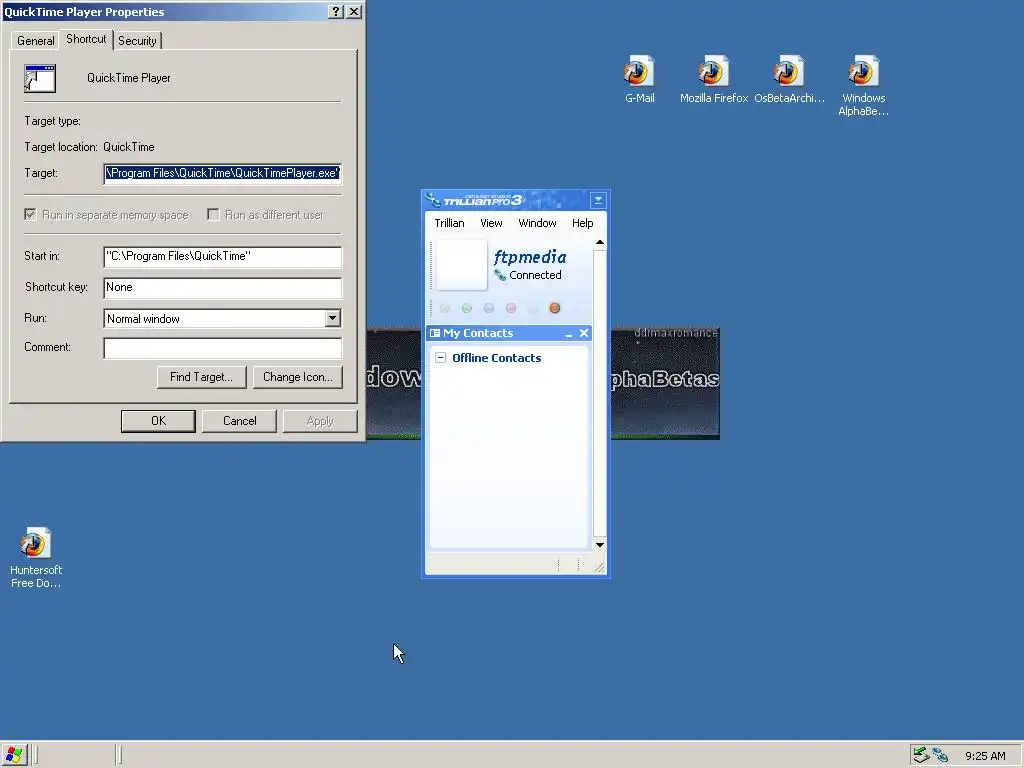Select the Shortcut tab

86,39
